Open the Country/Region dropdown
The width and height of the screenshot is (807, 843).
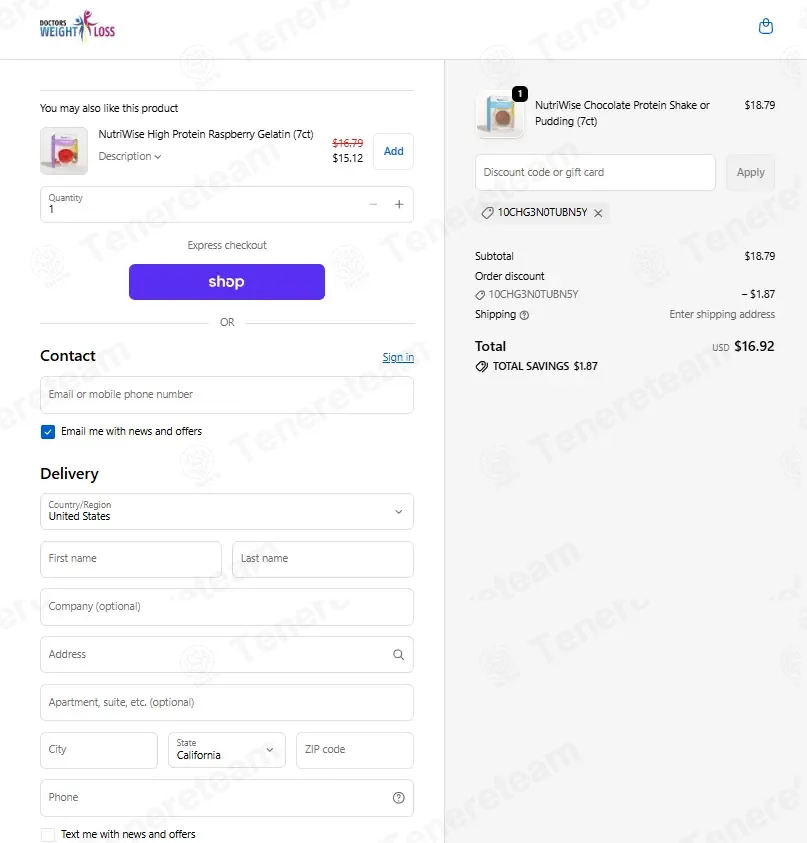227,511
